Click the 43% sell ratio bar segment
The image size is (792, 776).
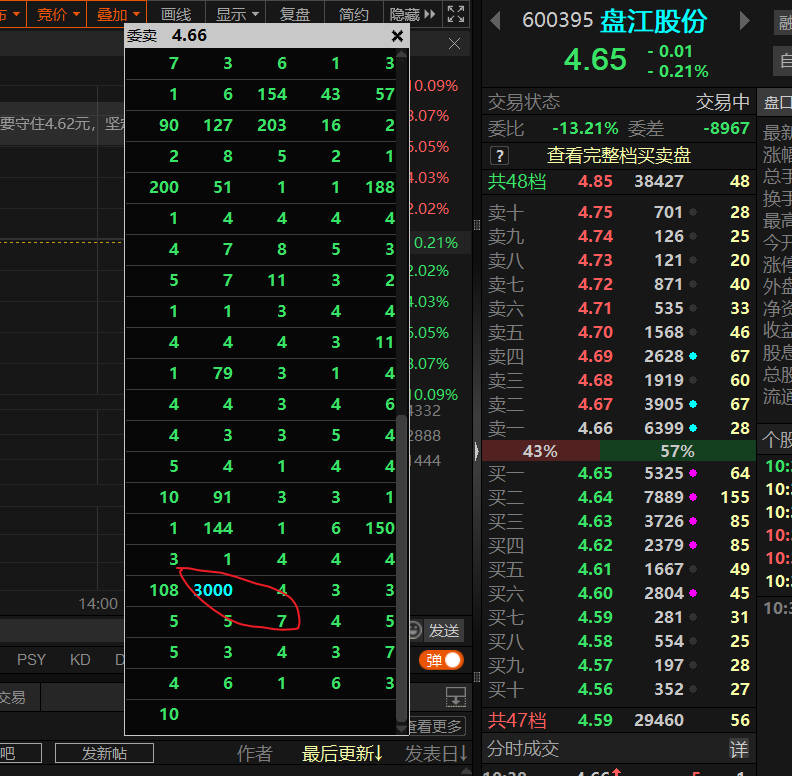(541, 451)
